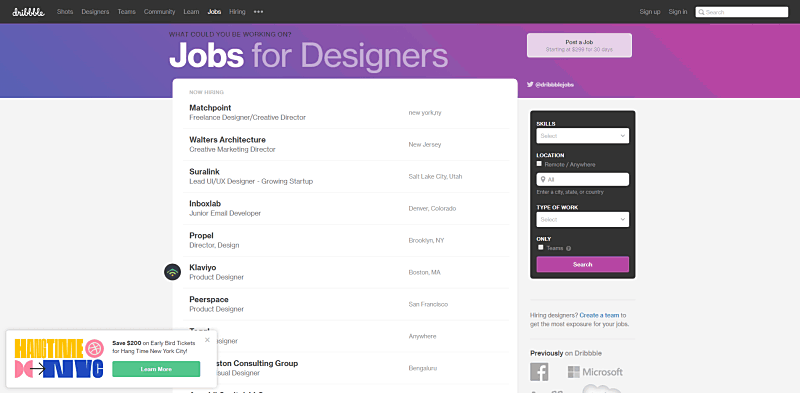The image size is (800, 393).
Task: Select 'Lead UI/UX Designer - Growing Startup' text
Action: (x=251, y=181)
